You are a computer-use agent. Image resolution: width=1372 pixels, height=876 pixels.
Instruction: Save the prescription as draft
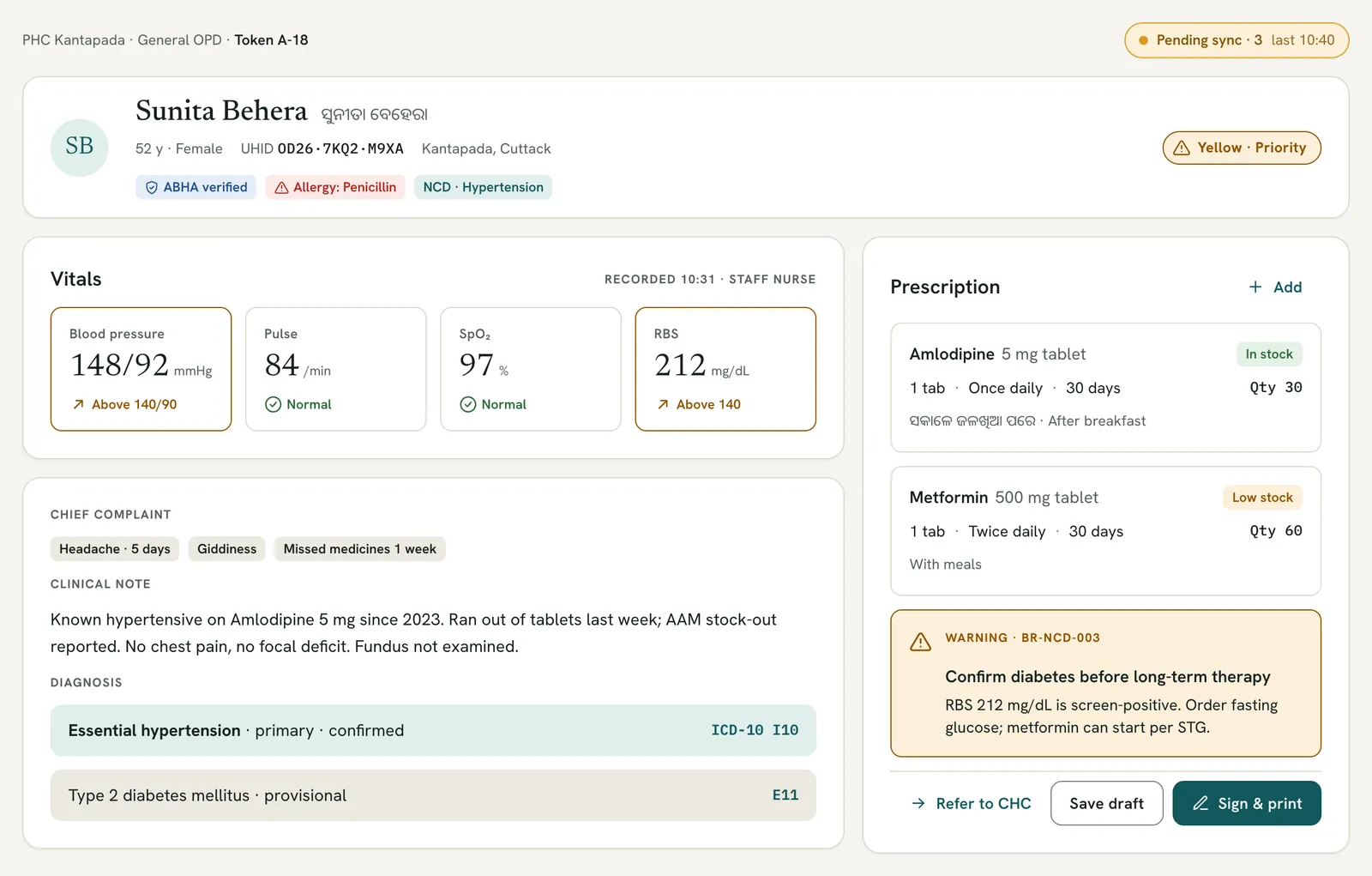coord(1106,803)
